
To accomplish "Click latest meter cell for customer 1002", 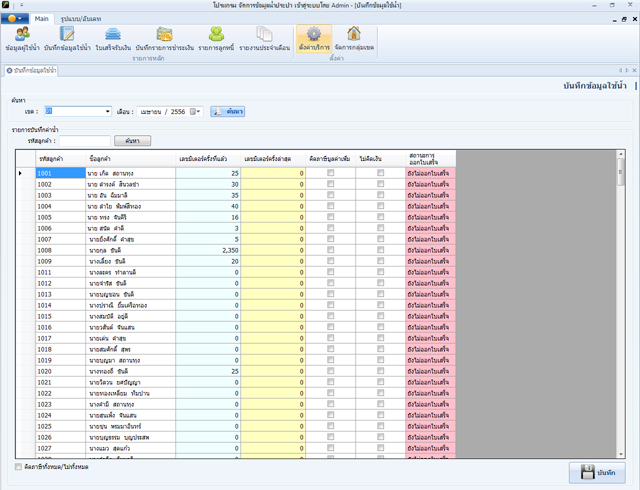I will click(273, 184).
